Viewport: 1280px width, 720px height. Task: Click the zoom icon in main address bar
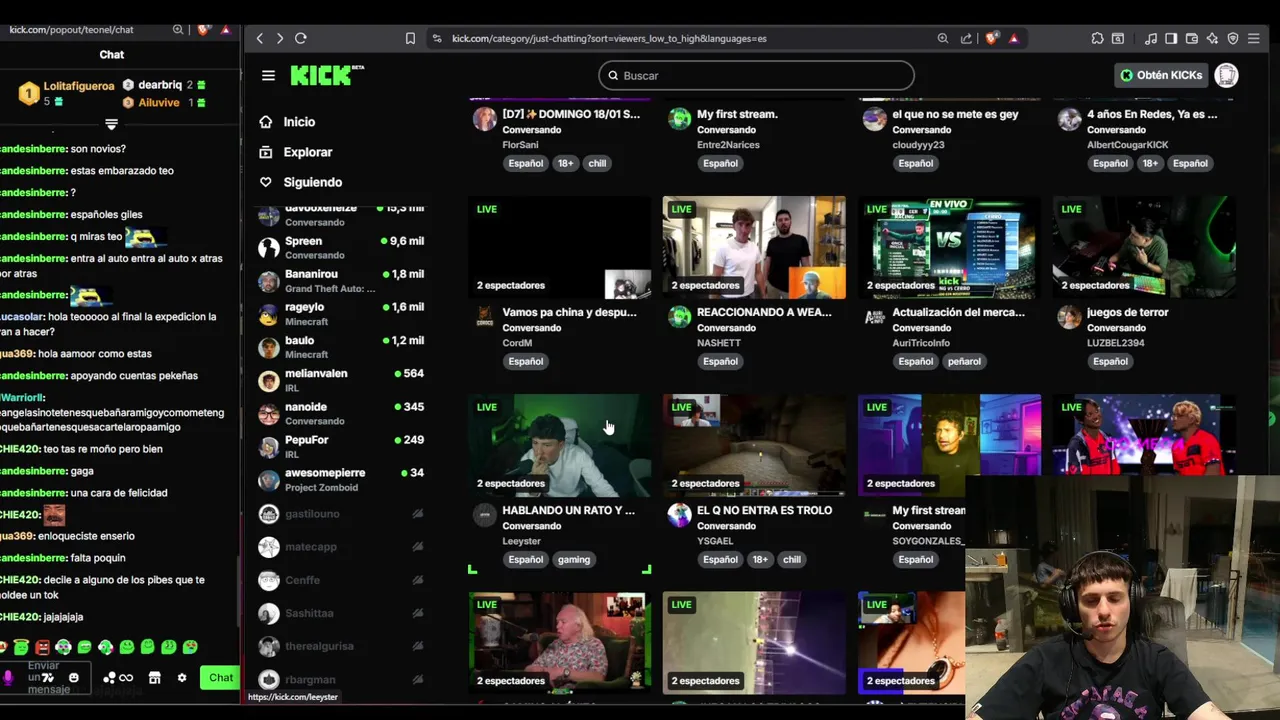(943, 38)
